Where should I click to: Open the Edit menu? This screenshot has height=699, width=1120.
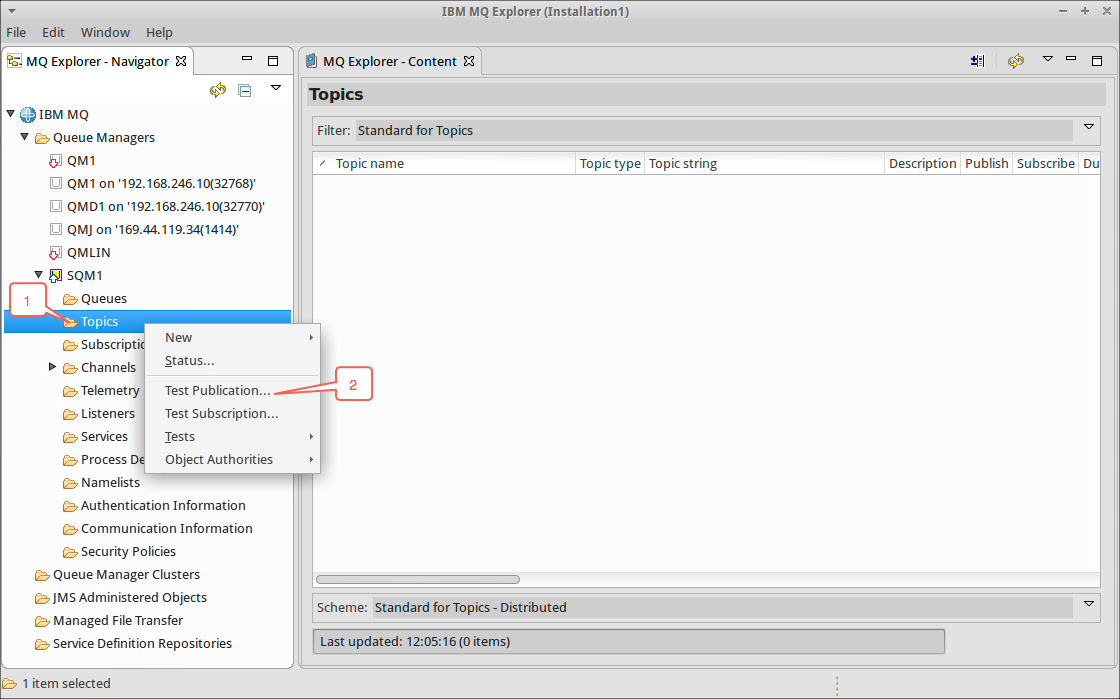[x=53, y=32]
